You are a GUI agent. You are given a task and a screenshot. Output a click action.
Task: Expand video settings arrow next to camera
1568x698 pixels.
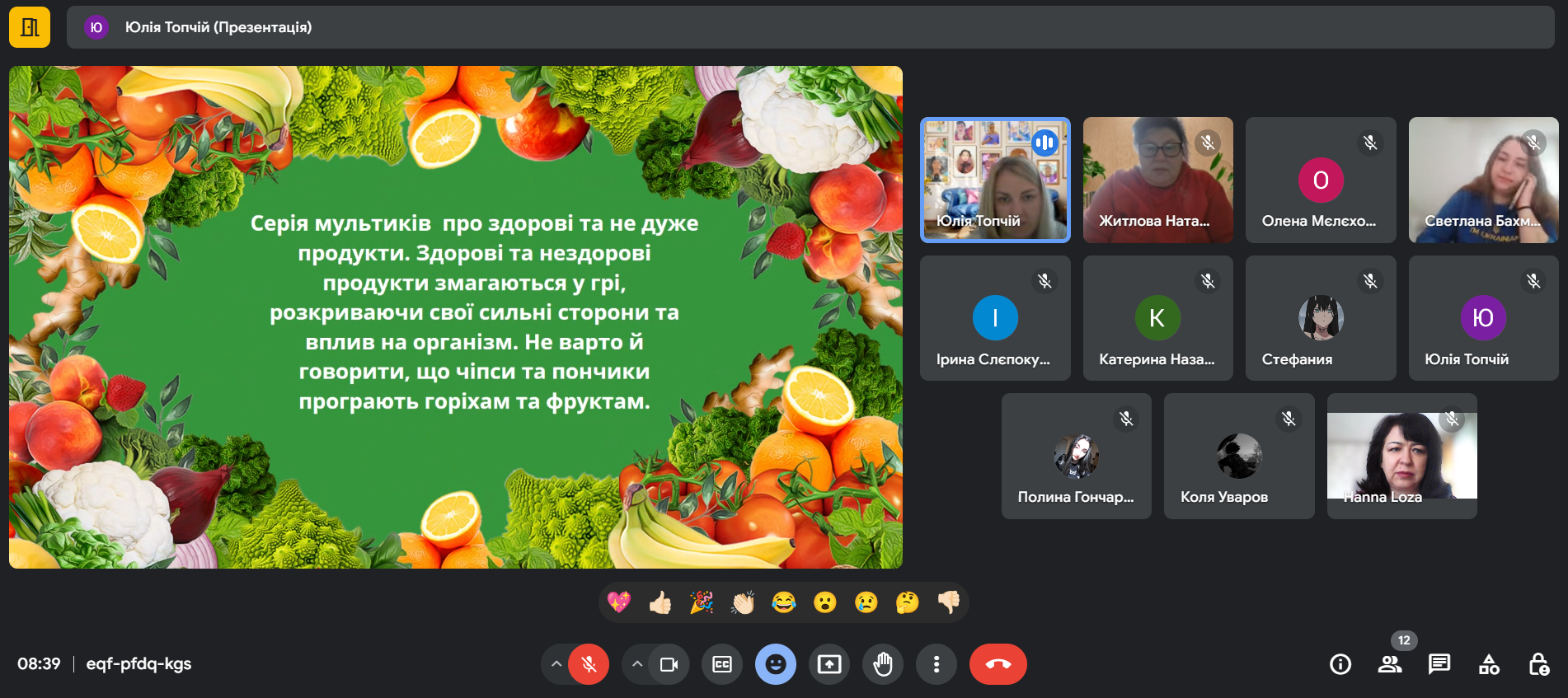pos(637,664)
